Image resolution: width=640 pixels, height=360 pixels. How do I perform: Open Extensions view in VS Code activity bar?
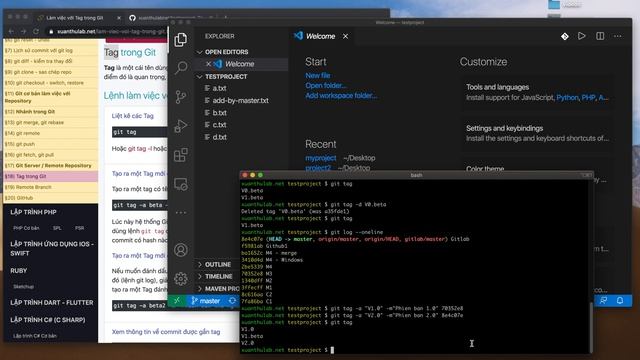[181, 155]
